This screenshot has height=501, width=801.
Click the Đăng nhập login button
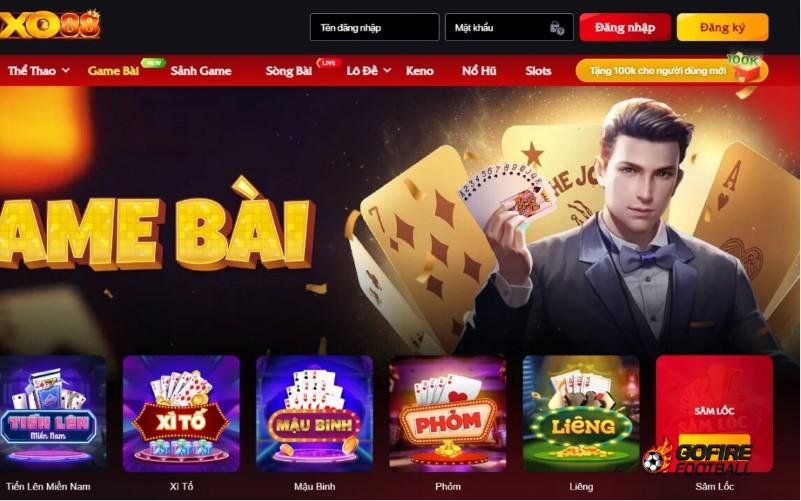(x=625, y=27)
